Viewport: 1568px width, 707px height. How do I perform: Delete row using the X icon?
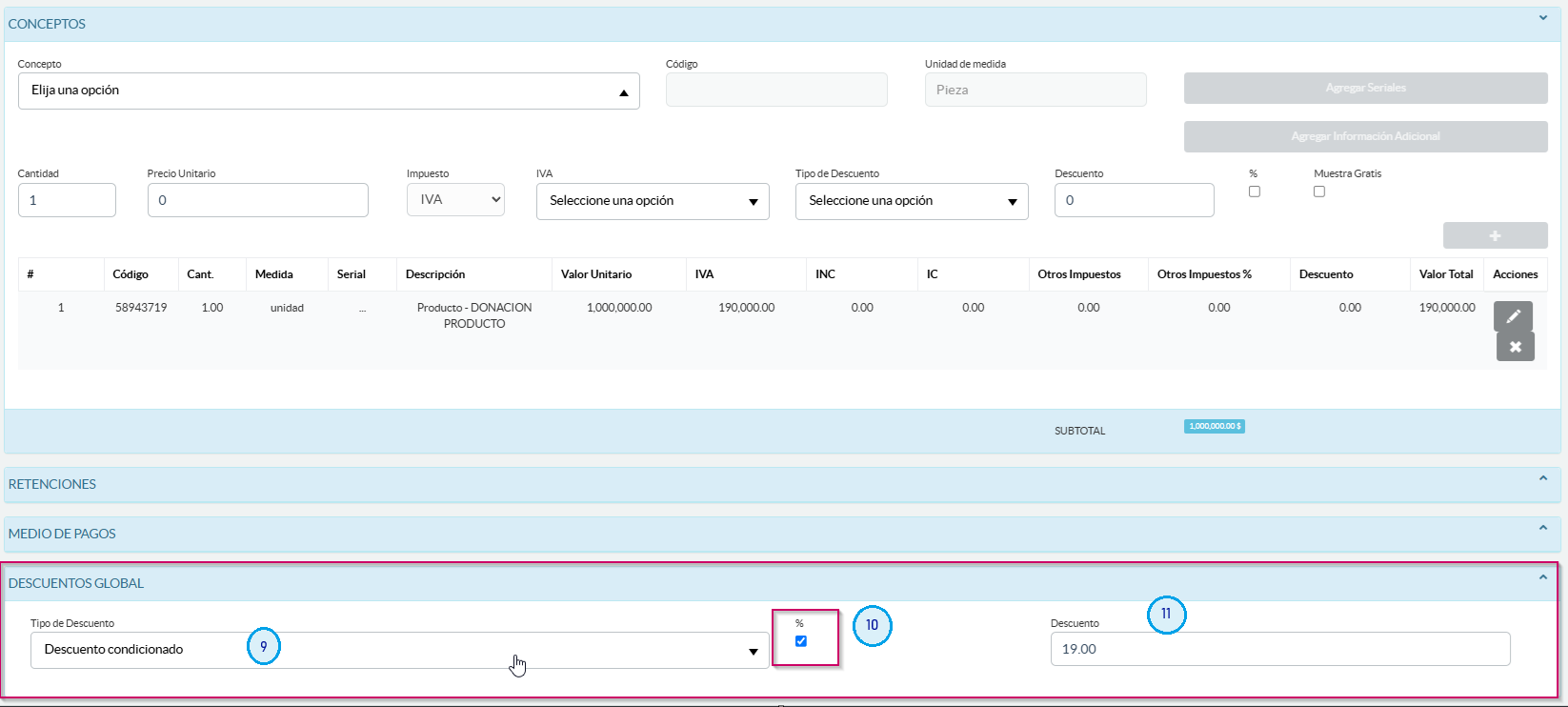[1515, 347]
